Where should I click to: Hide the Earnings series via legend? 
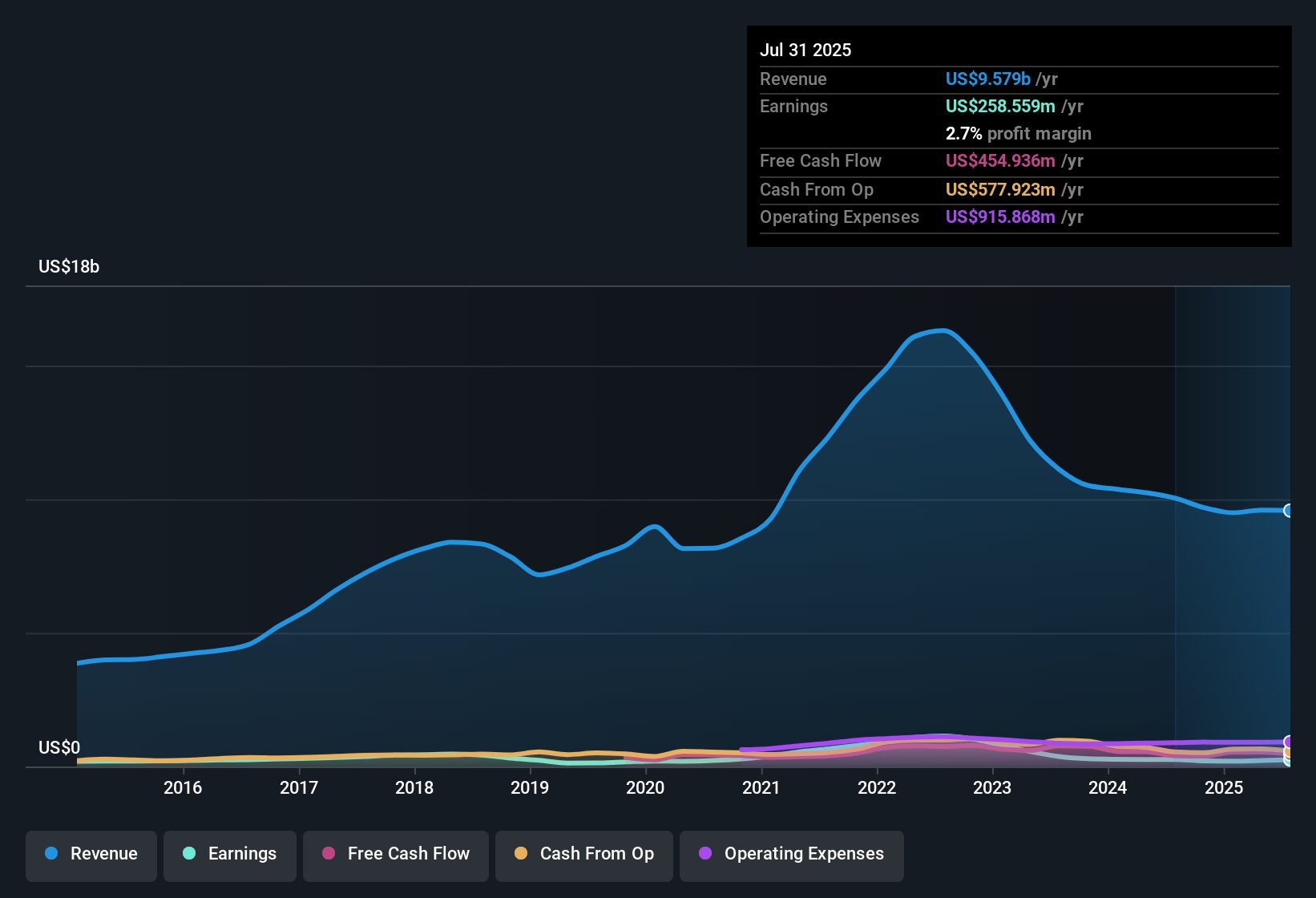(x=230, y=854)
